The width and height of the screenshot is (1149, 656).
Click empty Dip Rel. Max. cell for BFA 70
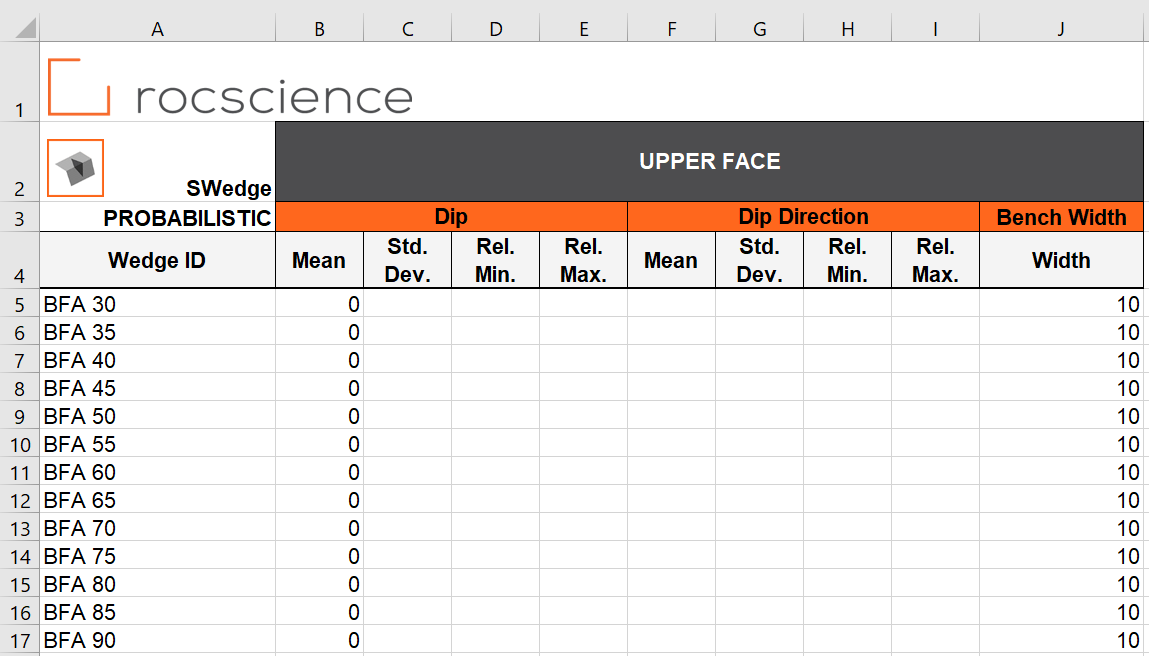pos(583,528)
